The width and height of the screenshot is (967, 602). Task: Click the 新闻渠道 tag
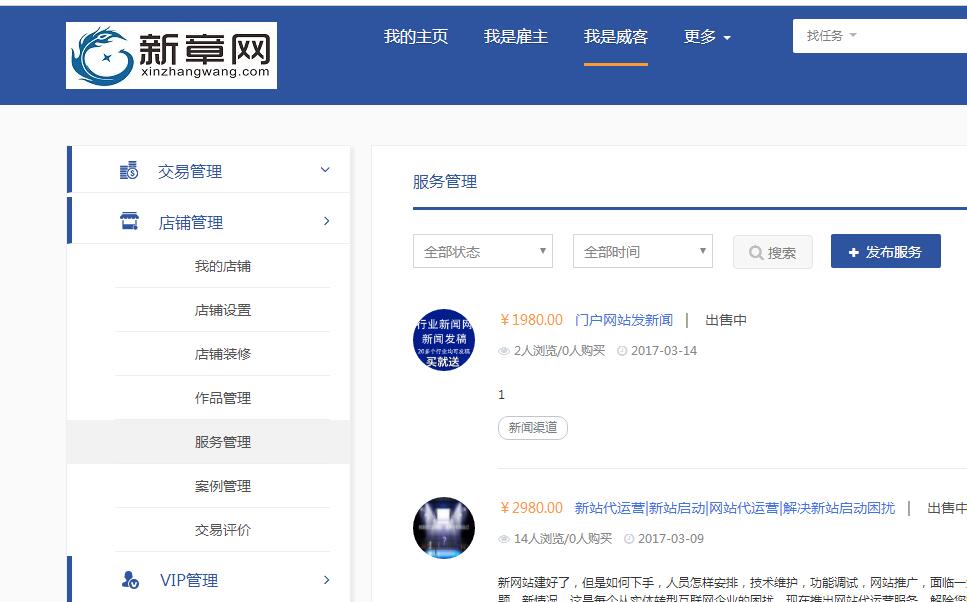[533, 427]
